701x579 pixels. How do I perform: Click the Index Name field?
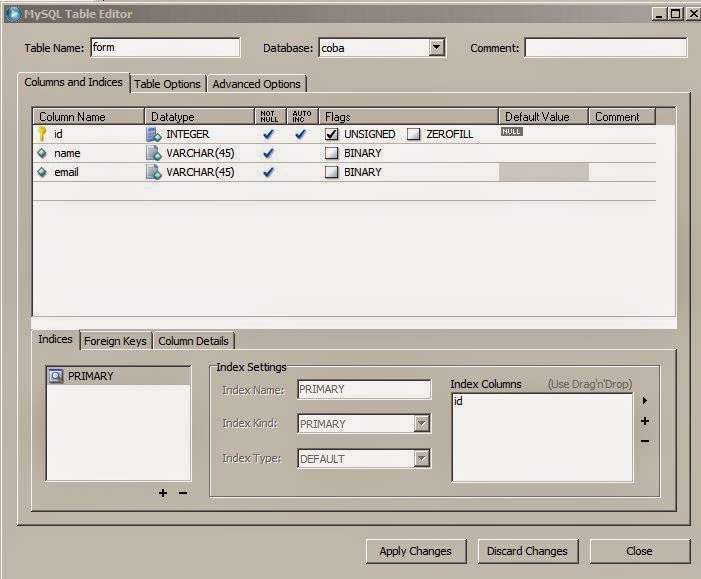pos(364,389)
